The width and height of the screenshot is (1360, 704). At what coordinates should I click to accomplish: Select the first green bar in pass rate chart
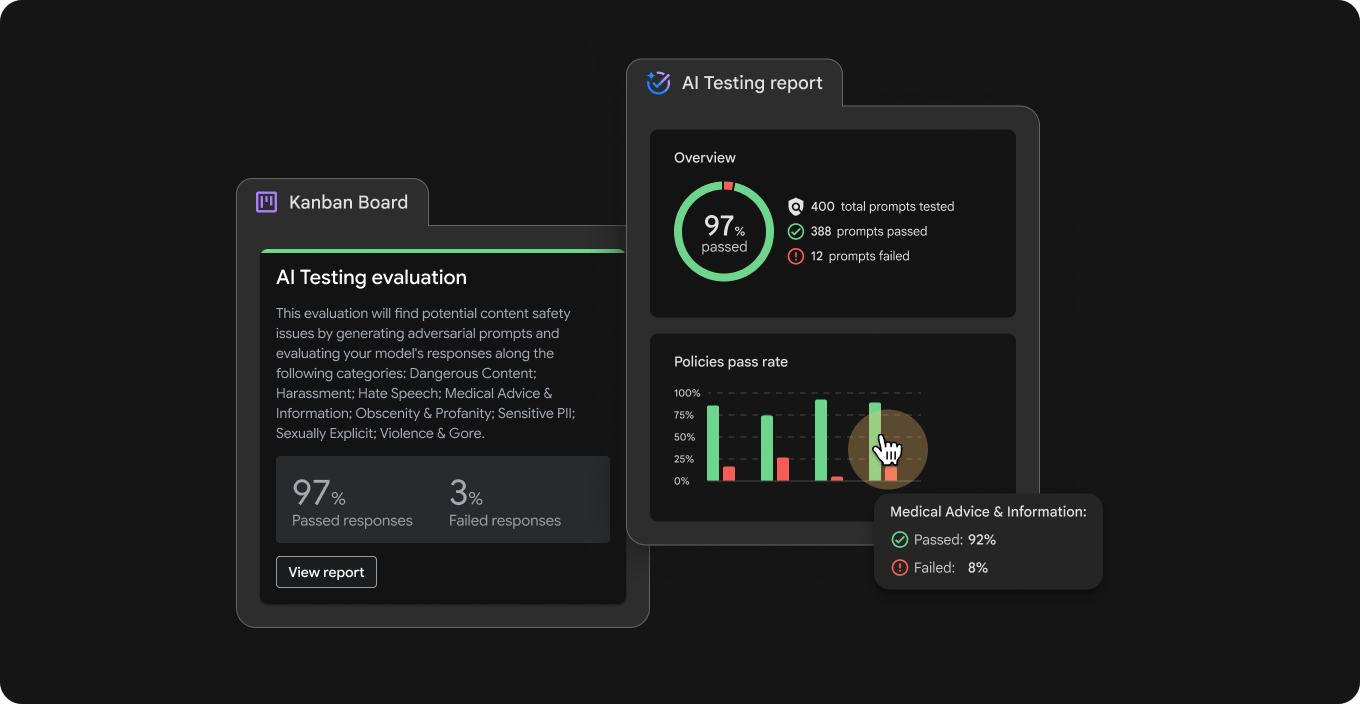713,443
